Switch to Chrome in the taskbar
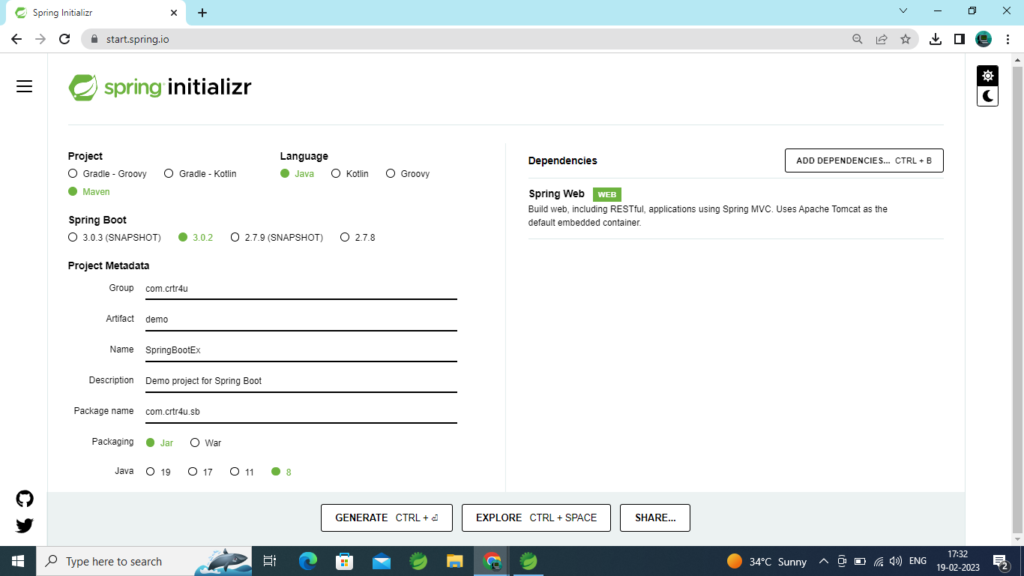The image size is (1024, 576). tap(492, 561)
